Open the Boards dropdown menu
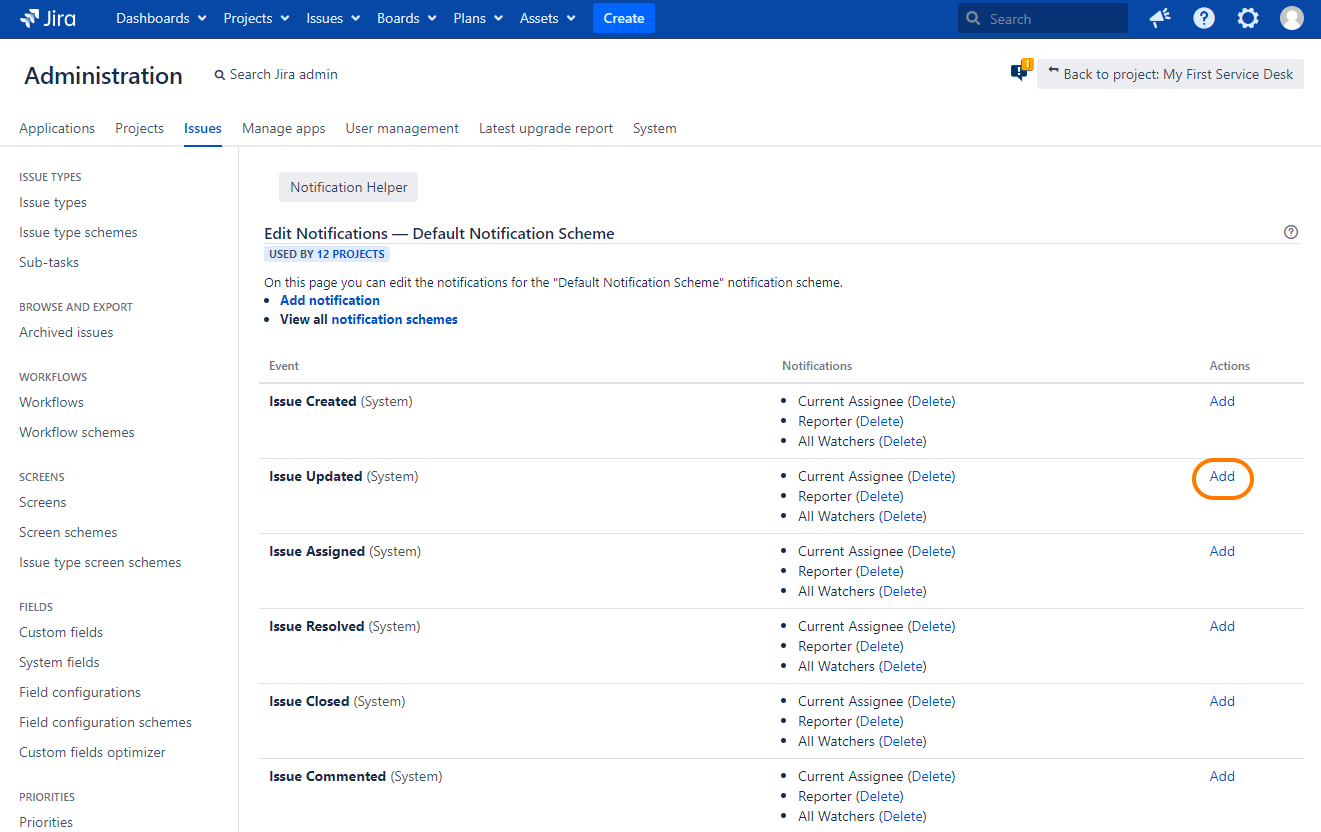The width and height of the screenshot is (1321, 832). (406, 18)
